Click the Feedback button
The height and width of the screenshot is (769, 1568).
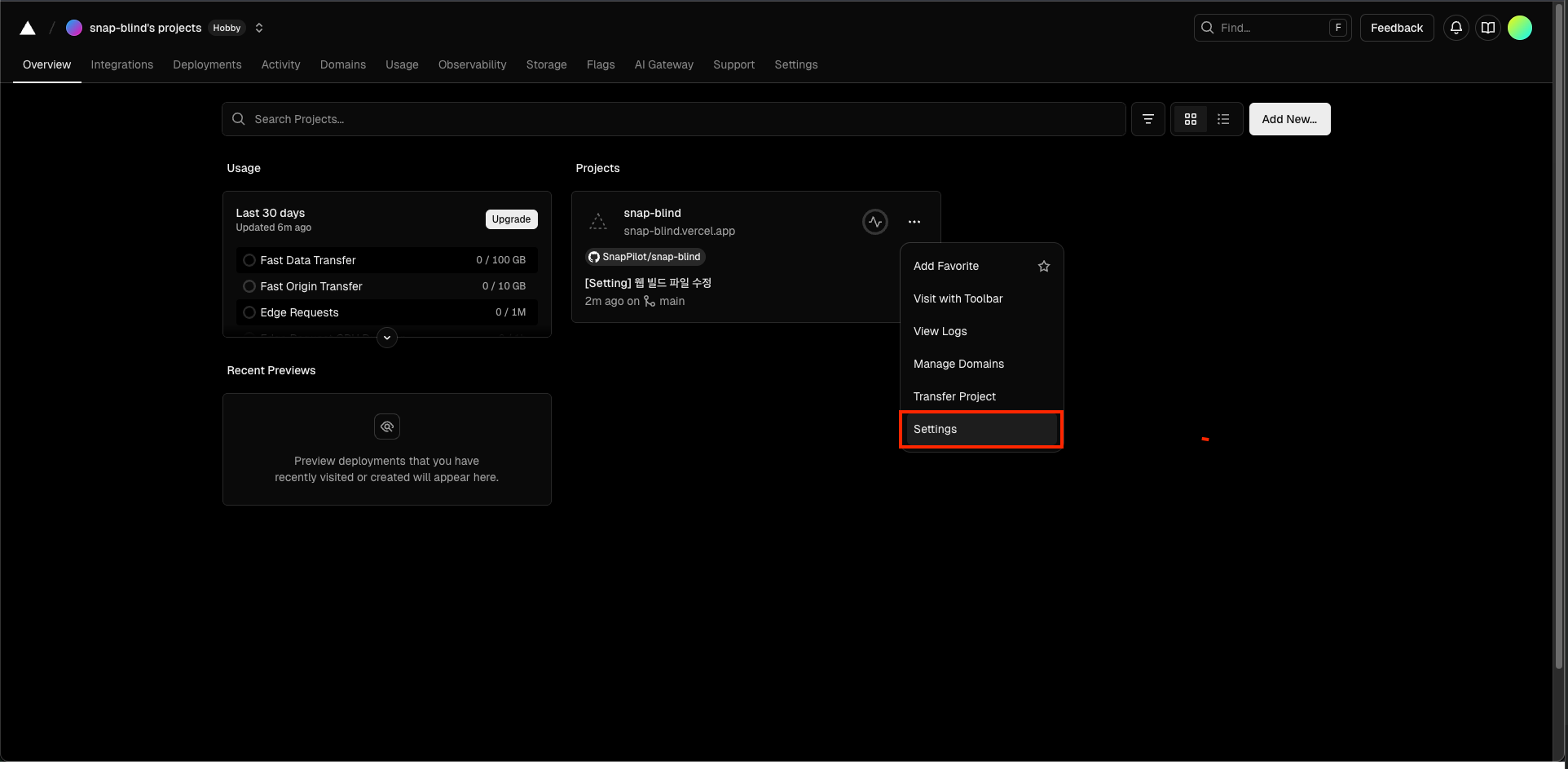click(1397, 28)
